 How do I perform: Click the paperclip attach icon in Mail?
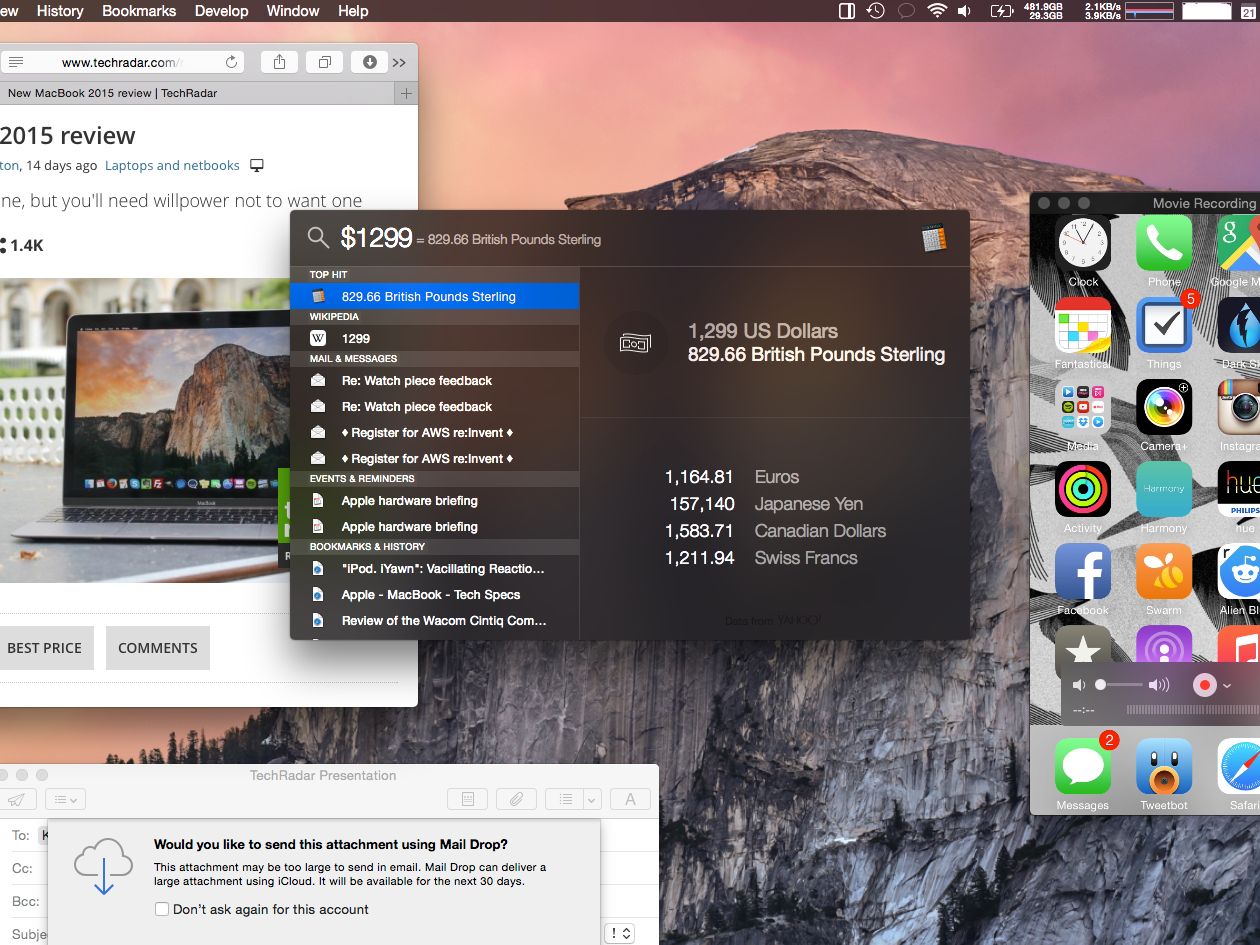pyautogui.click(x=516, y=799)
